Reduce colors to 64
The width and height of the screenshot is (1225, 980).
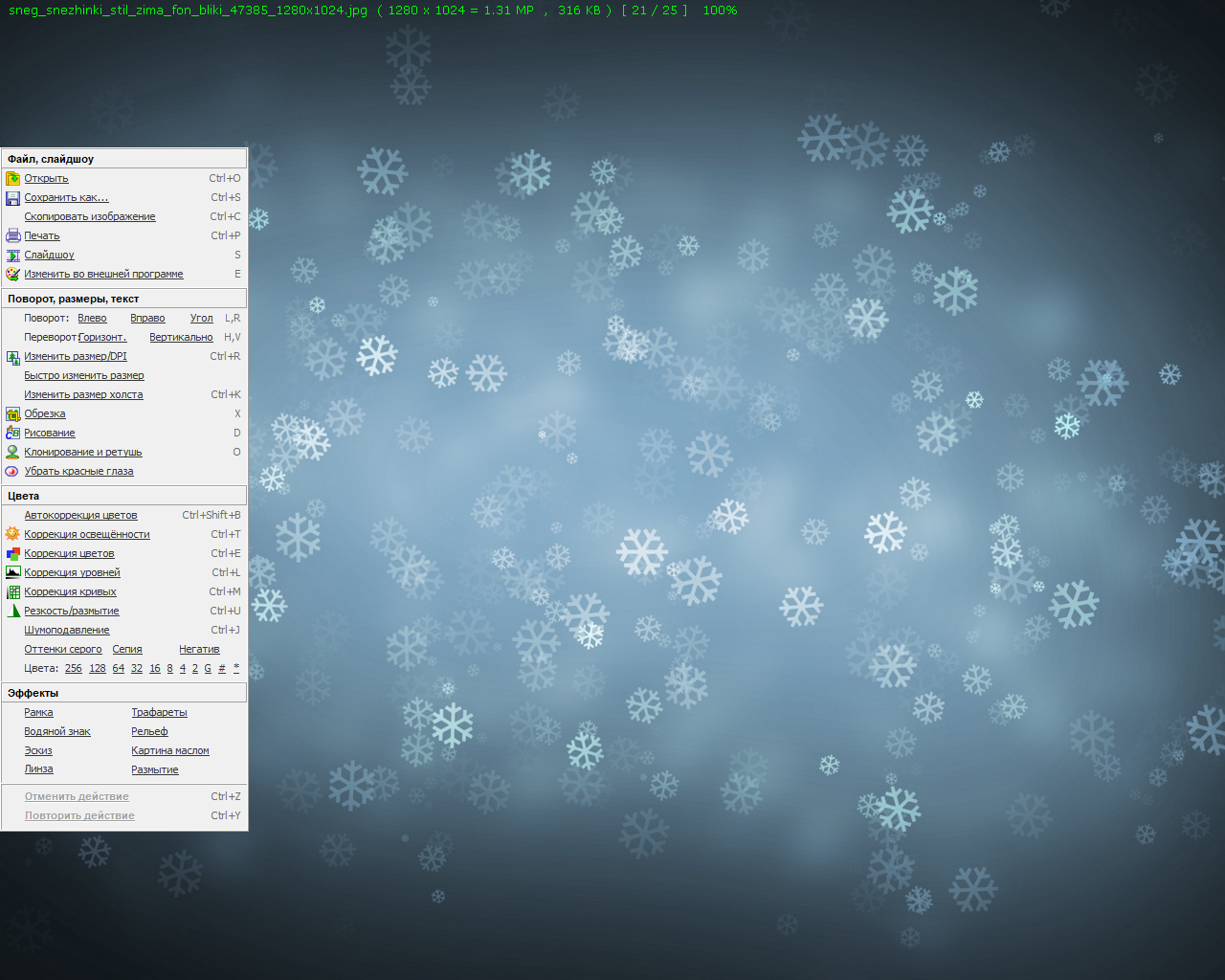click(x=119, y=669)
